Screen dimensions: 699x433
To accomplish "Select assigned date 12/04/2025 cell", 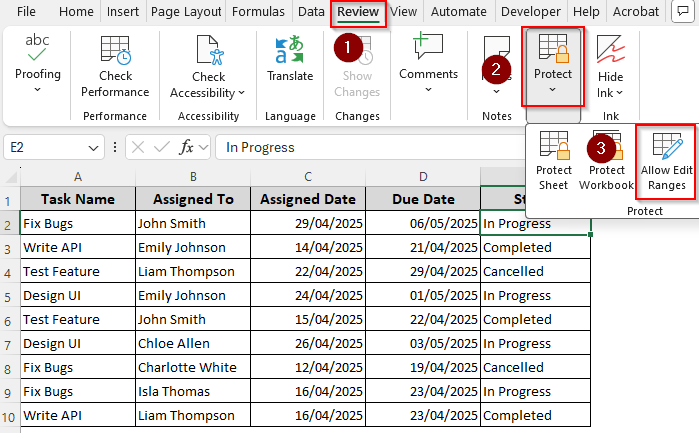I will pos(308,367).
